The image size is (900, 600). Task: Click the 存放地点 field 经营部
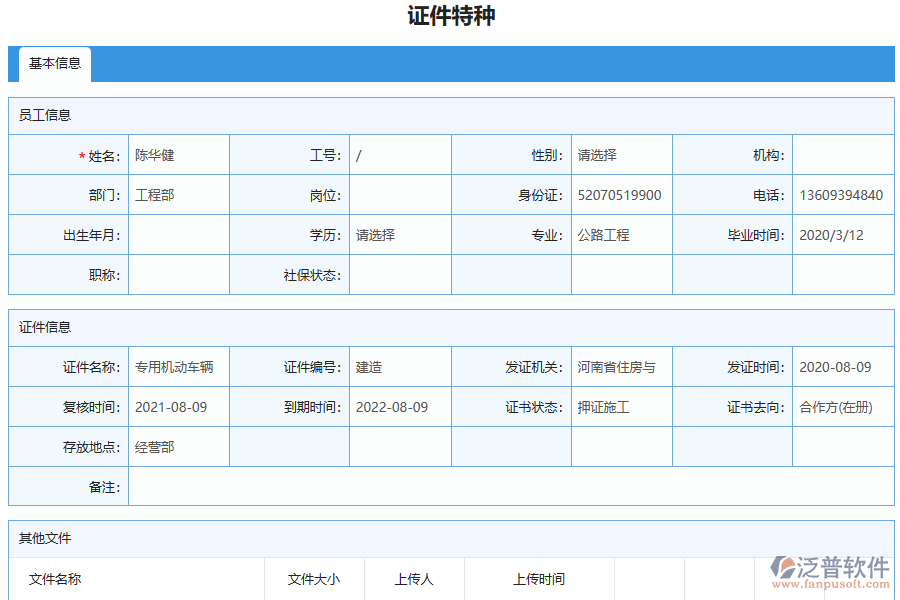click(x=179, y=447)
